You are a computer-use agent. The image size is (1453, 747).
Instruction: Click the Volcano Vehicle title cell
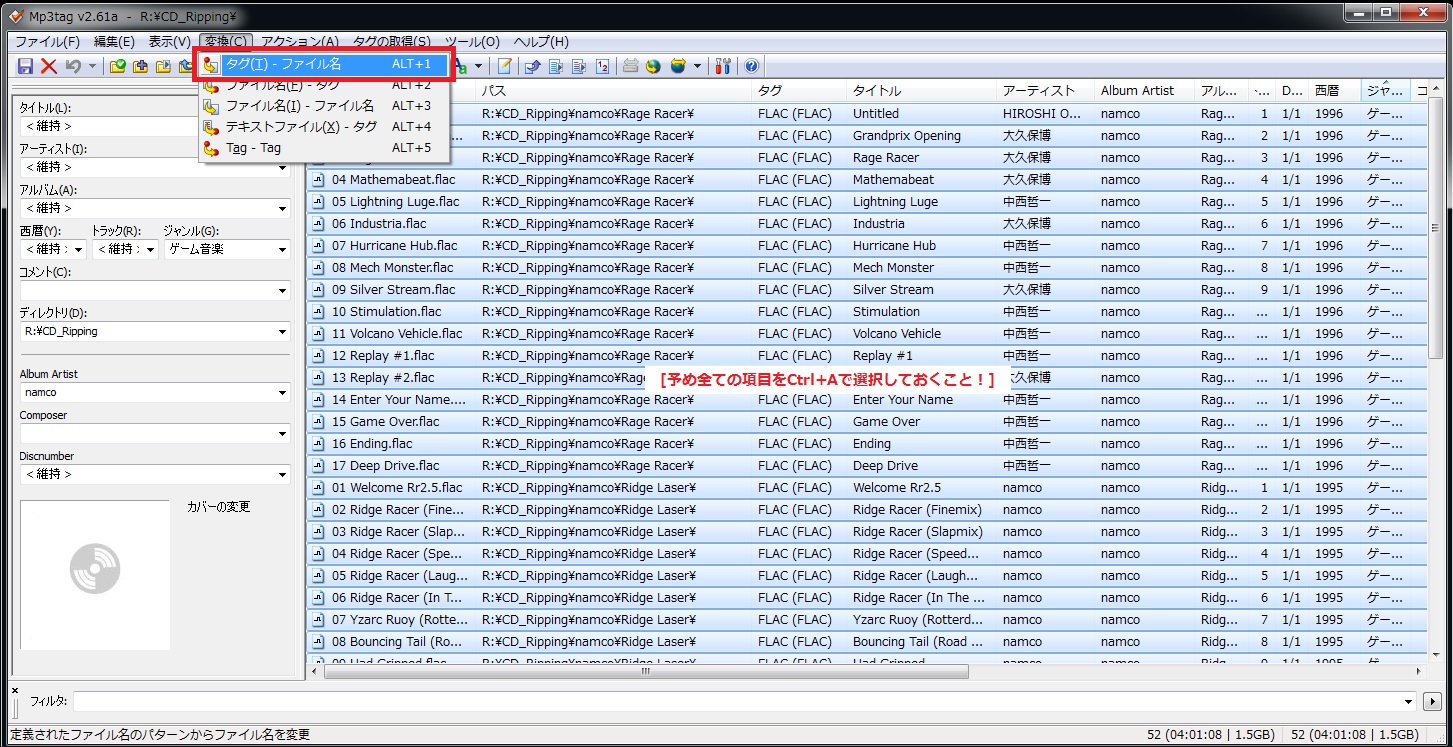point(922,334)
